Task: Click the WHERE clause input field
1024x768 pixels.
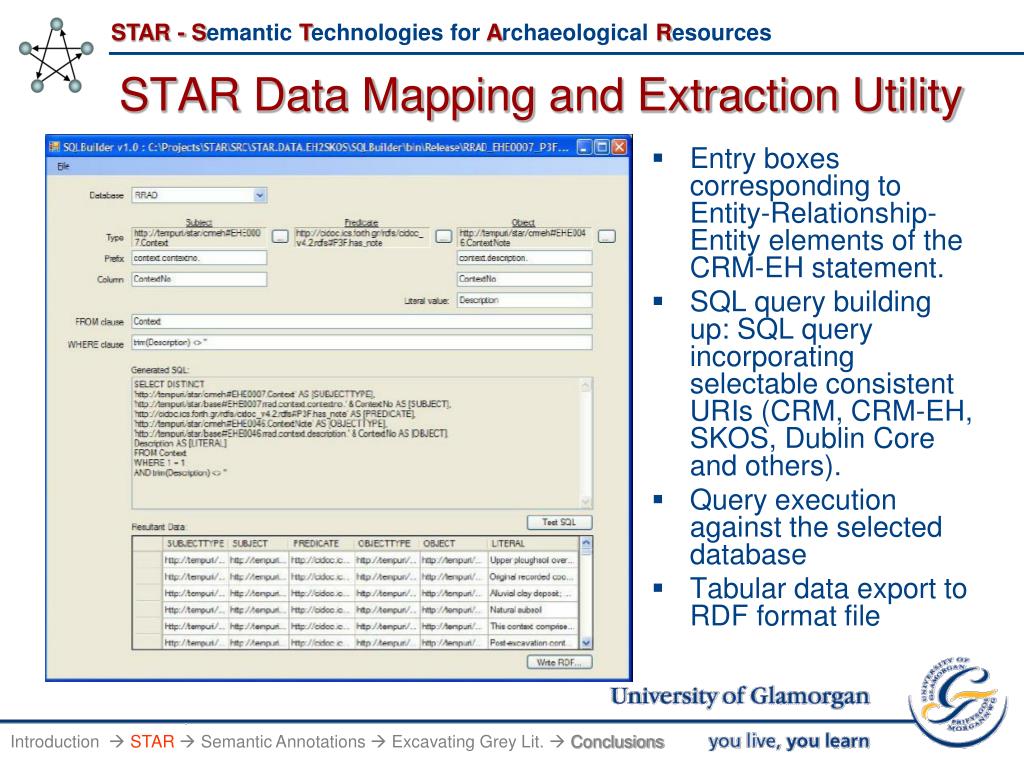Action: click(362, 343)
